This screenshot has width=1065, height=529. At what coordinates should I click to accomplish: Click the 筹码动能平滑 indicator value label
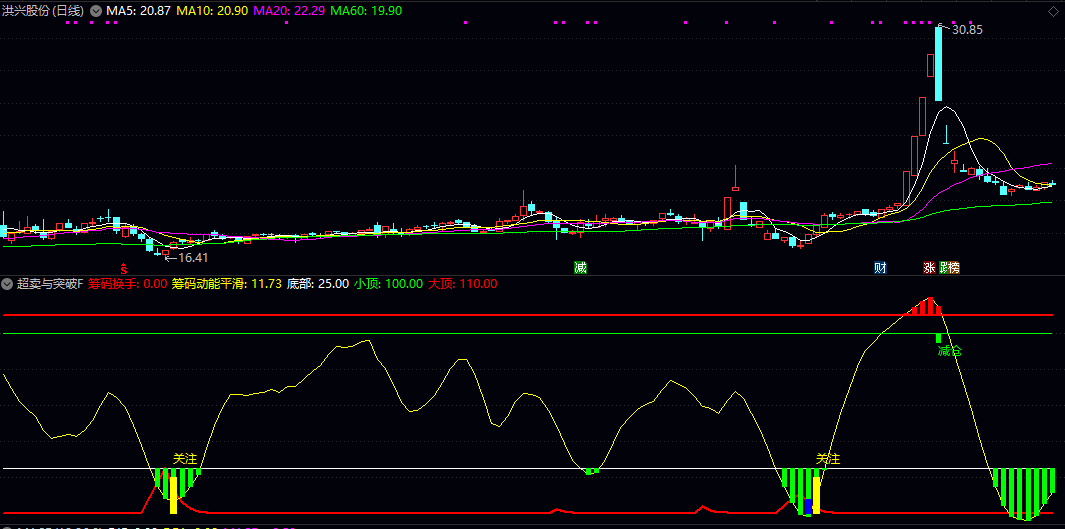point(225,284)
